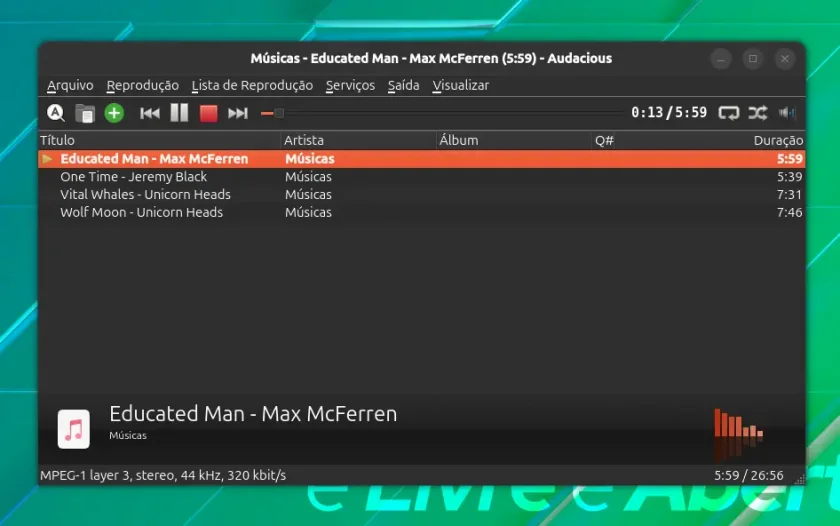The height and width of the screenshot is (526, 840).
Task: Click the large 'Educated Man - Max McFerren' info title
Action: tap(253, 414)
